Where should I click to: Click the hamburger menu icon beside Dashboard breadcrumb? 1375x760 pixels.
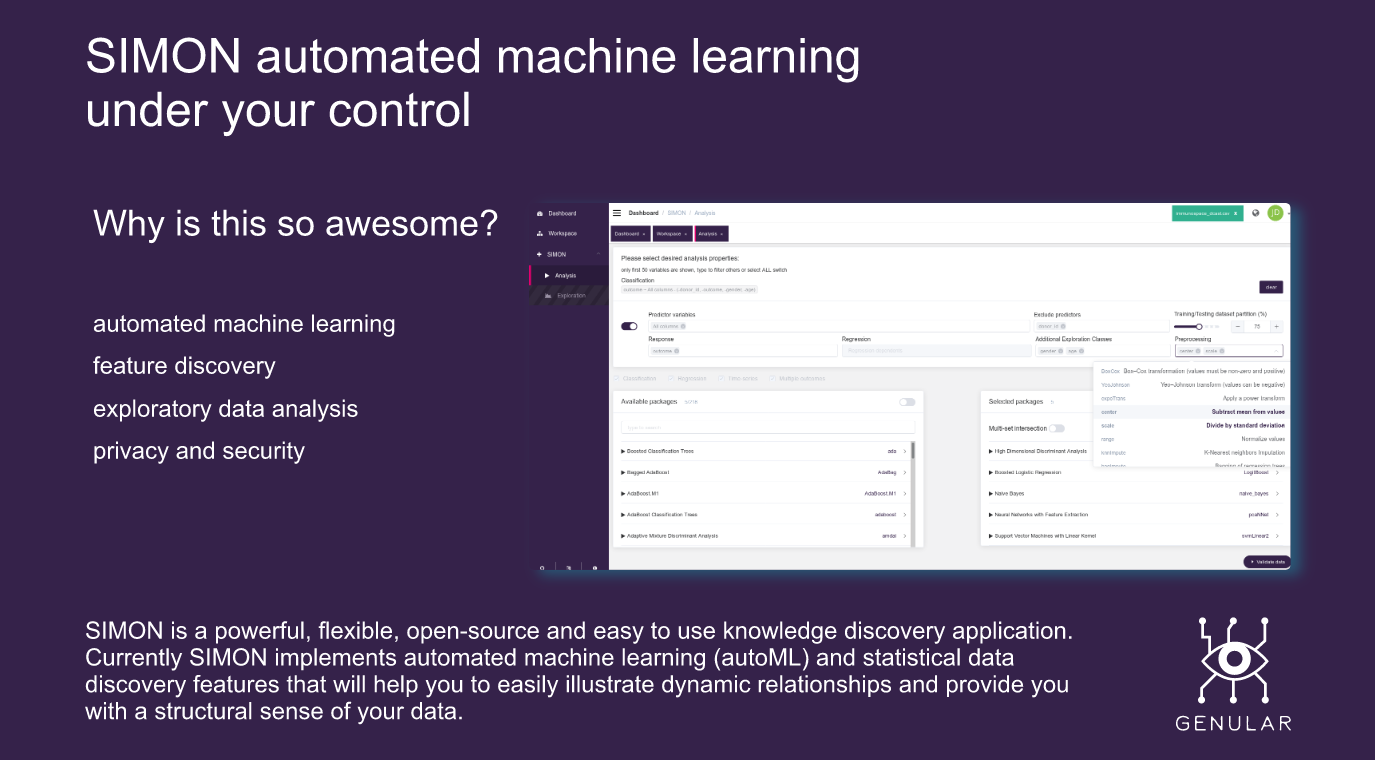click(x=617, y=213)
